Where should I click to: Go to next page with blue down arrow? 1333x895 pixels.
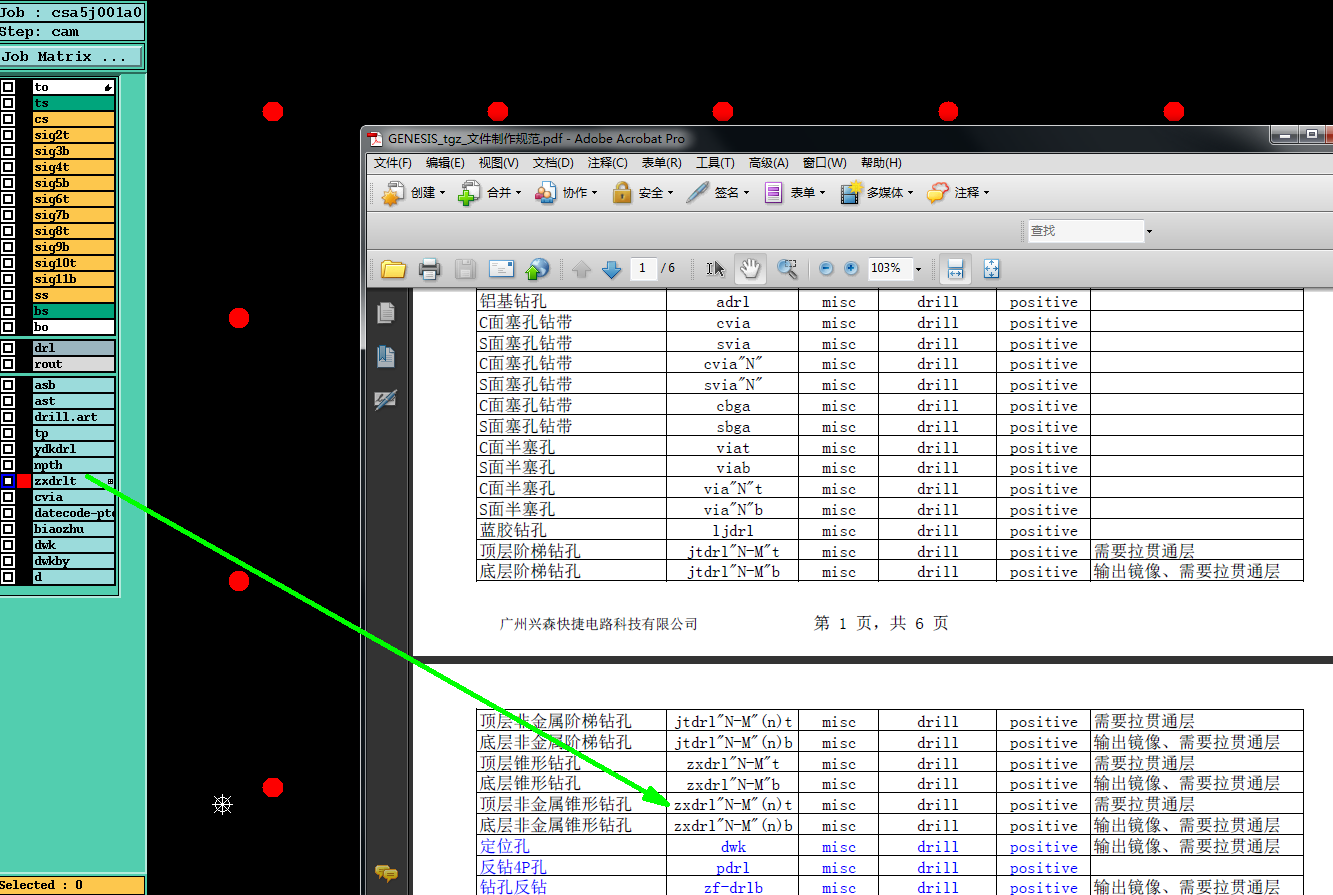click(x=612, y=269)
